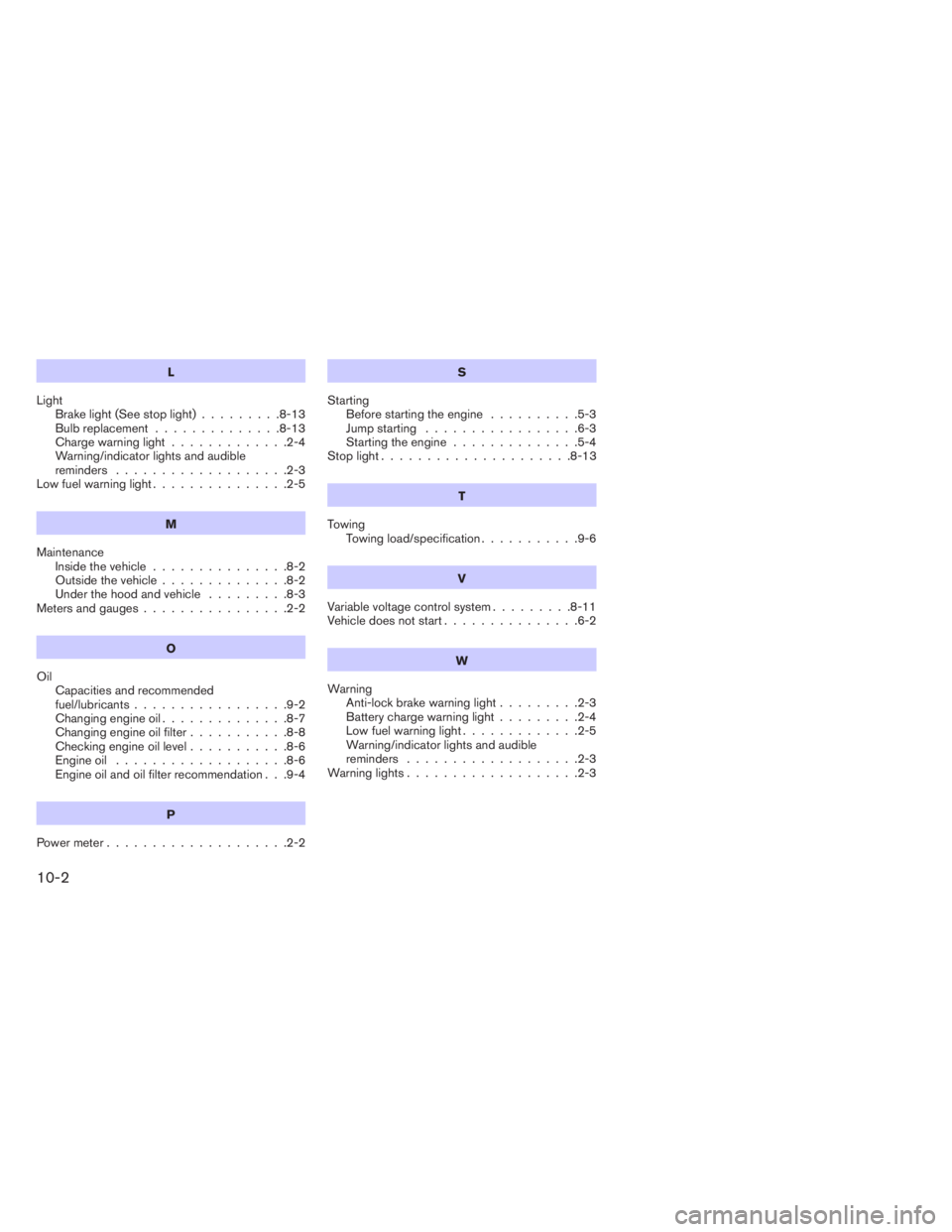Open the Jump starting entry
This screenshot has width=952, height=1232.
pos(470,429)
